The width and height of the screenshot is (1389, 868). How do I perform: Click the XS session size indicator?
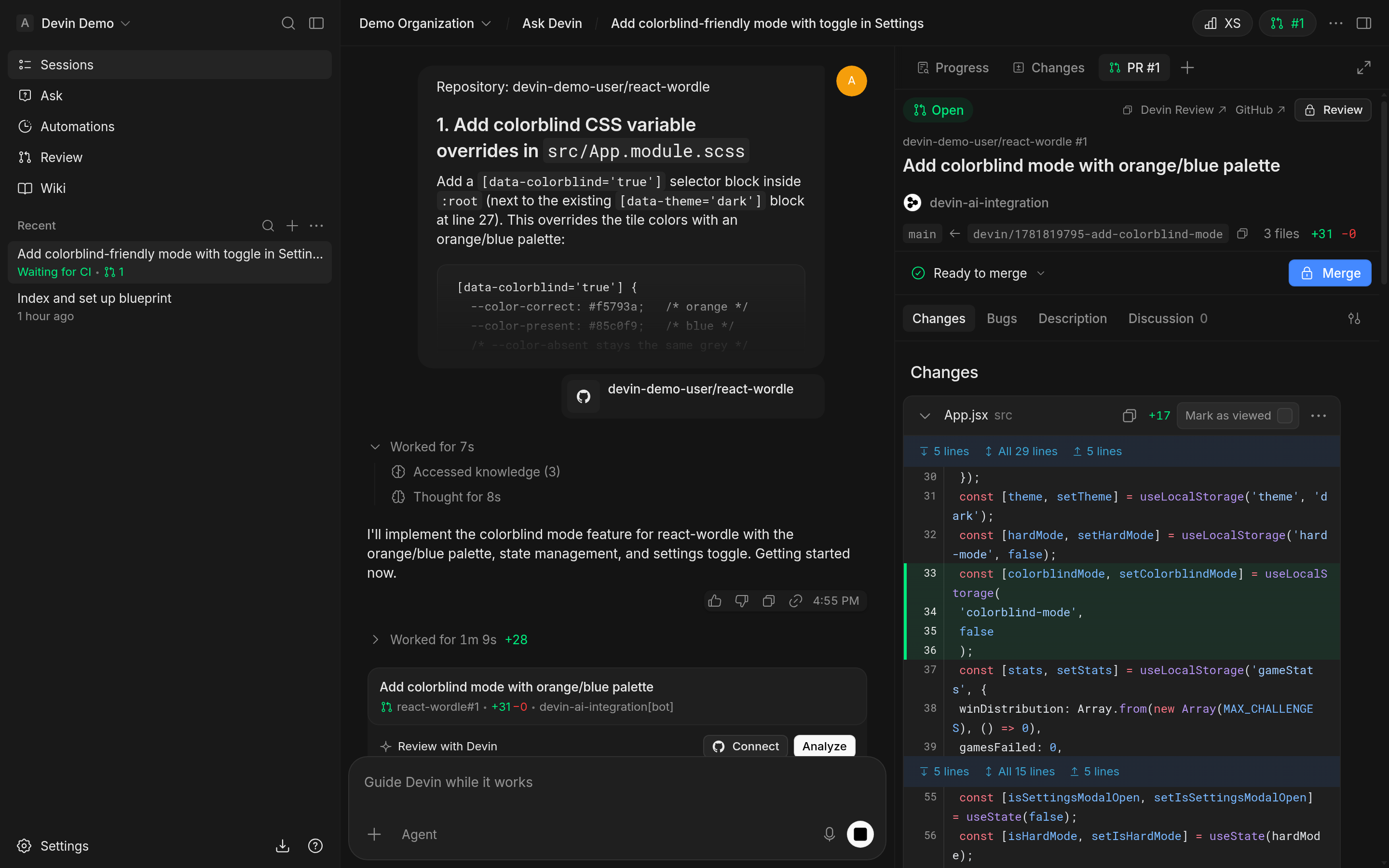1223,23
